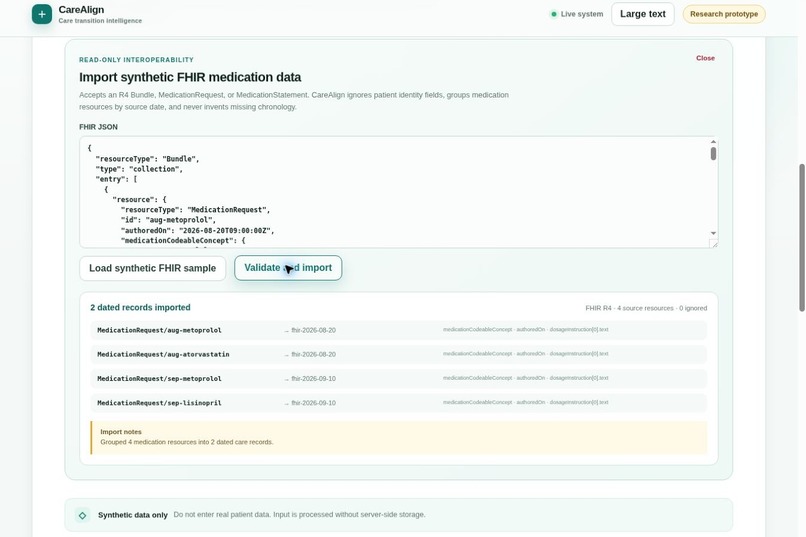Click the fhir-2026-09-10 target of sep-lisinopril
The image size is (806, 537).
313,403
